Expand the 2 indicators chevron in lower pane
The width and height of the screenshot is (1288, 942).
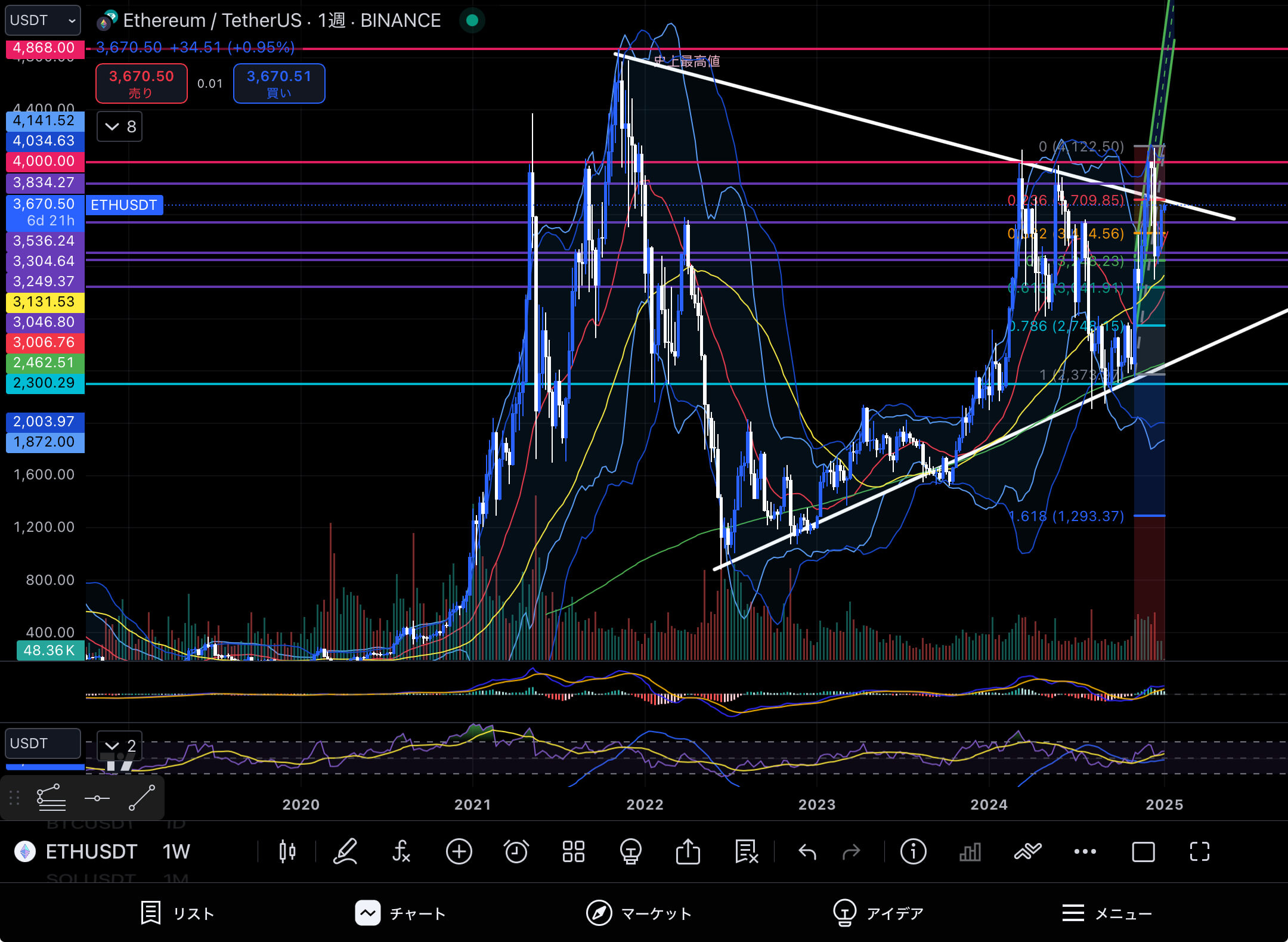(120, 746)
